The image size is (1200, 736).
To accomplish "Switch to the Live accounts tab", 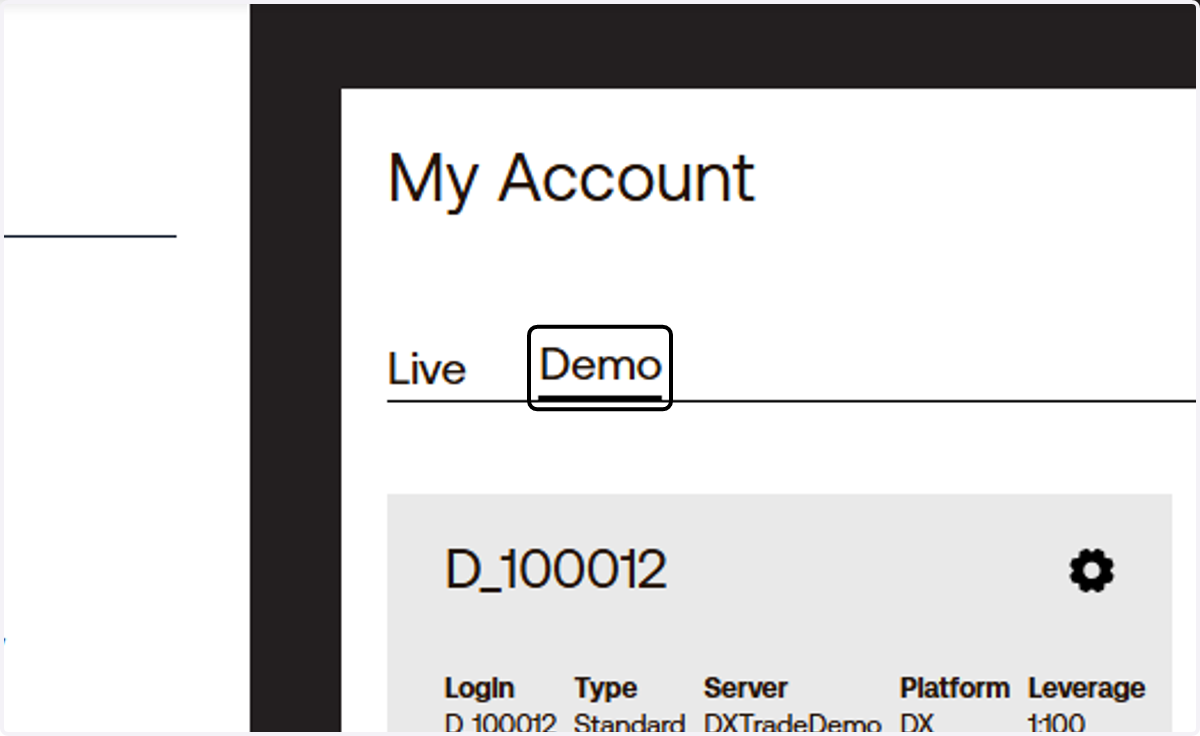I will point(427,369).
